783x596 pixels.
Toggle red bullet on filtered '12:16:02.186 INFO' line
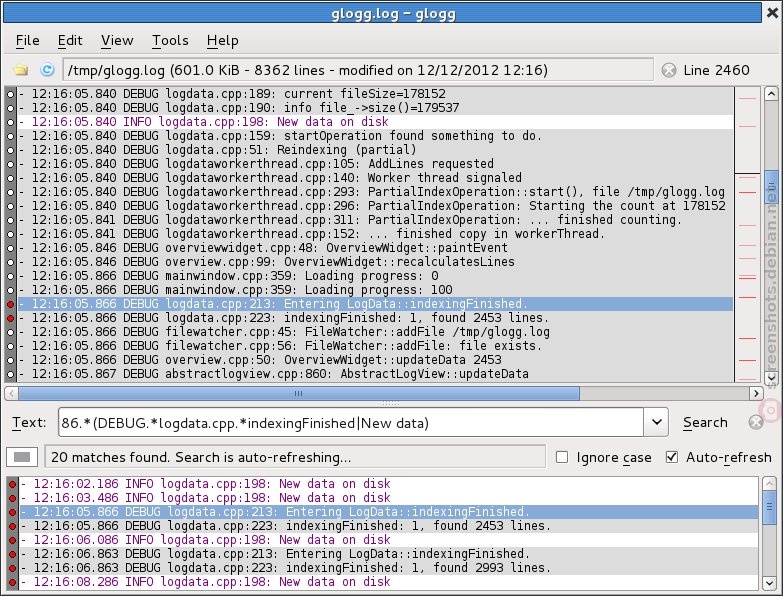point(12,484)
